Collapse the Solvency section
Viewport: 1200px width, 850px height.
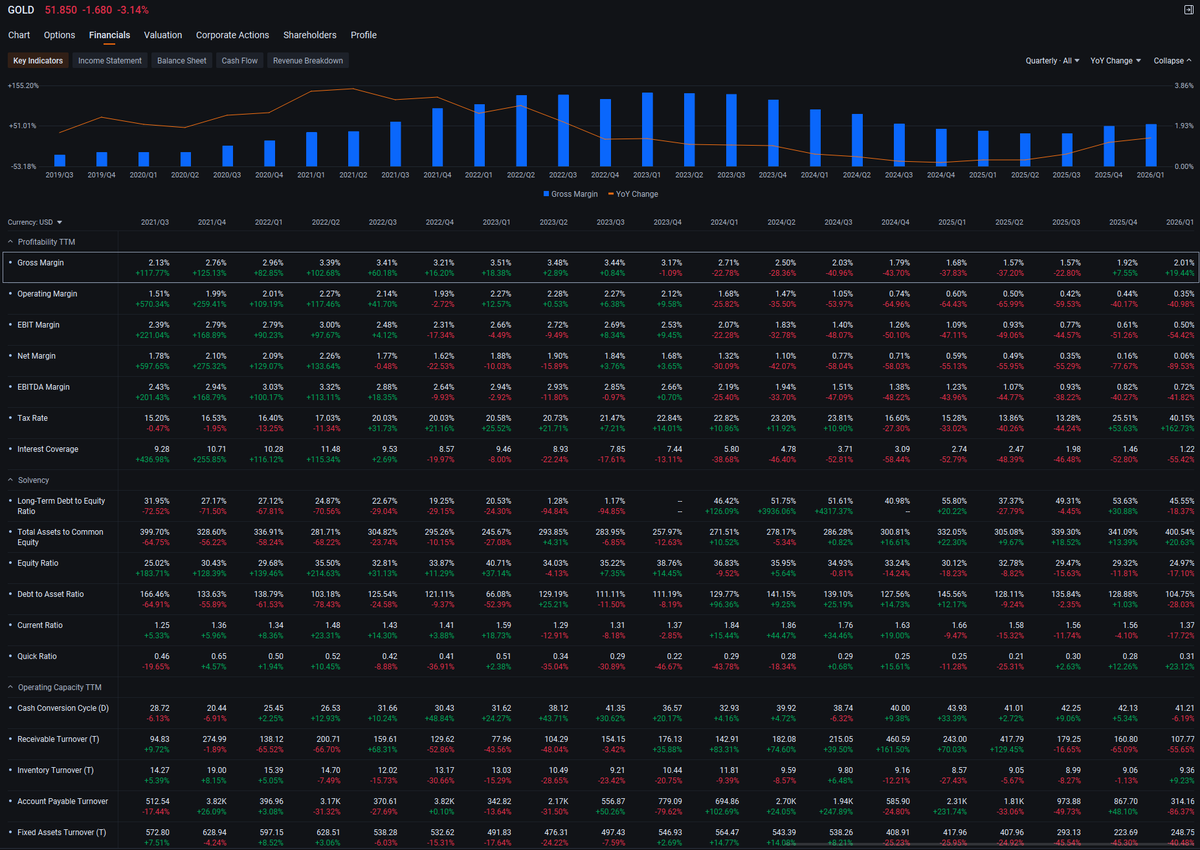point(27,480)
